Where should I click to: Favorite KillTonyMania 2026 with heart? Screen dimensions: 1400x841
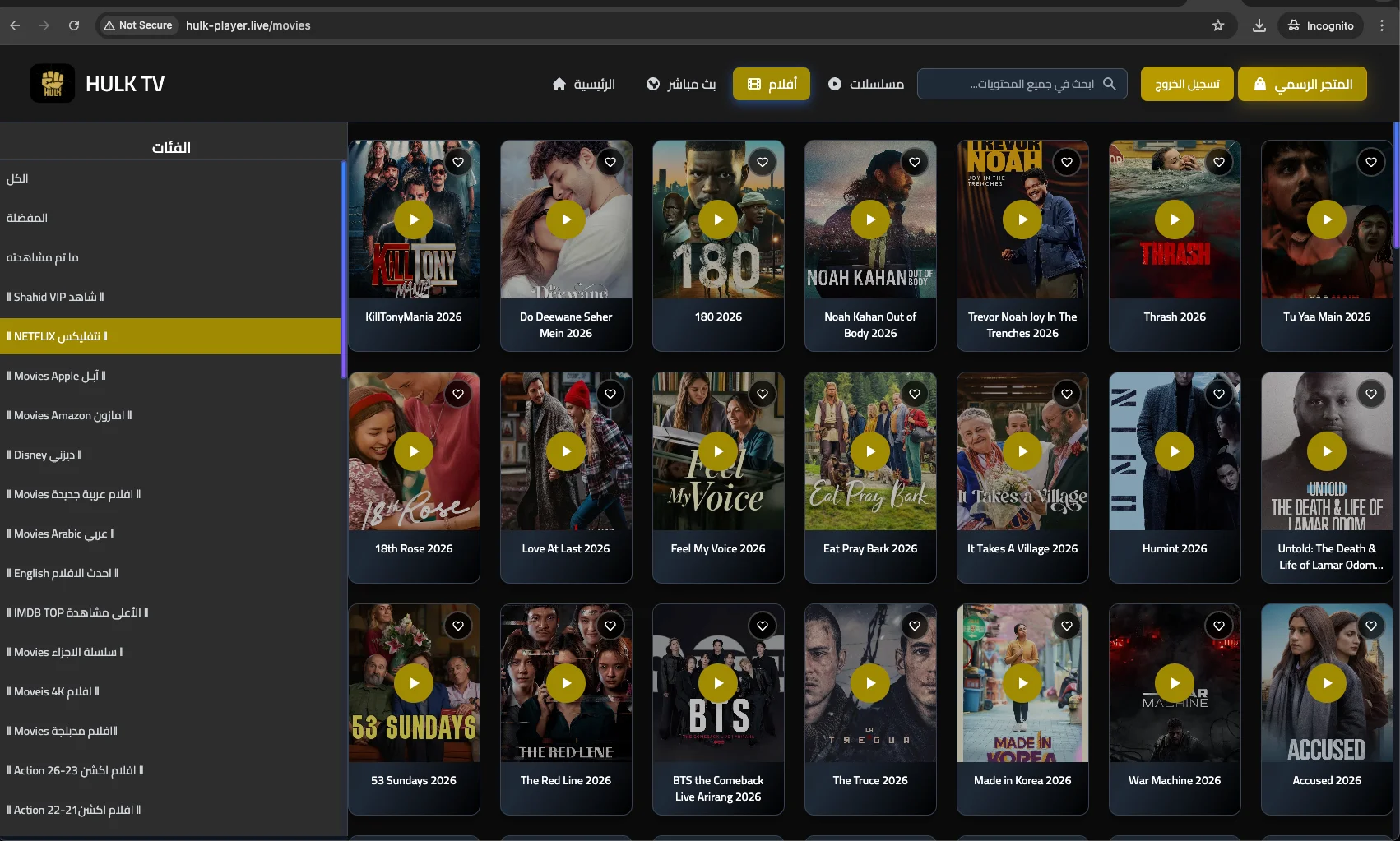(458, 162)
